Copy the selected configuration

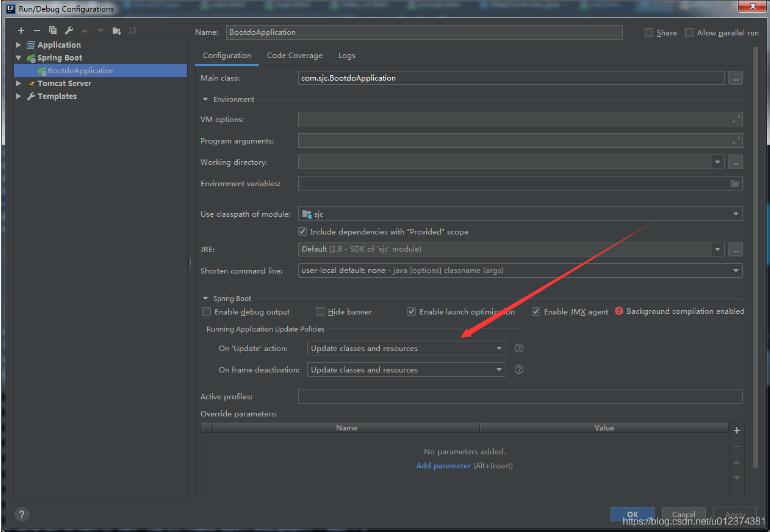tap(53, 31)
